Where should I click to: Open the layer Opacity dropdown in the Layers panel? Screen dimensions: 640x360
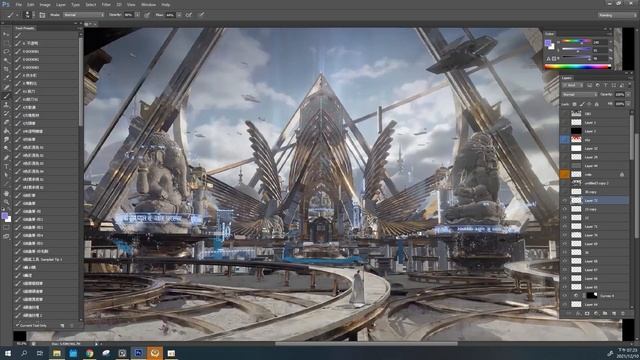(x=628, y=94)
